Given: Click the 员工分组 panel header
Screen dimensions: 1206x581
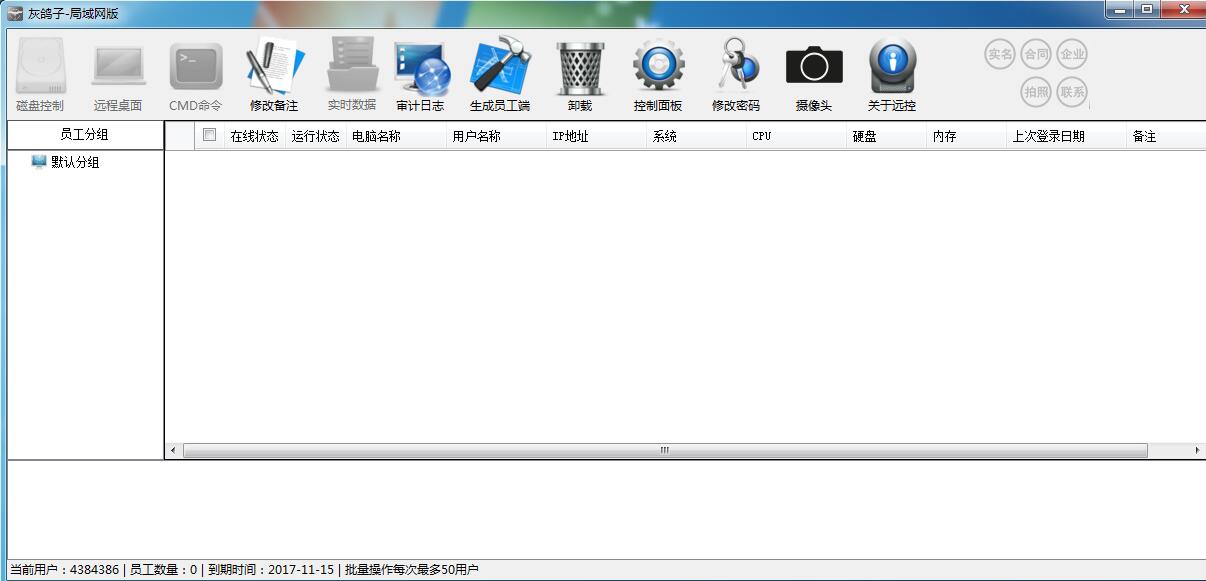Looking at the screenshot, I should [84, 134].
